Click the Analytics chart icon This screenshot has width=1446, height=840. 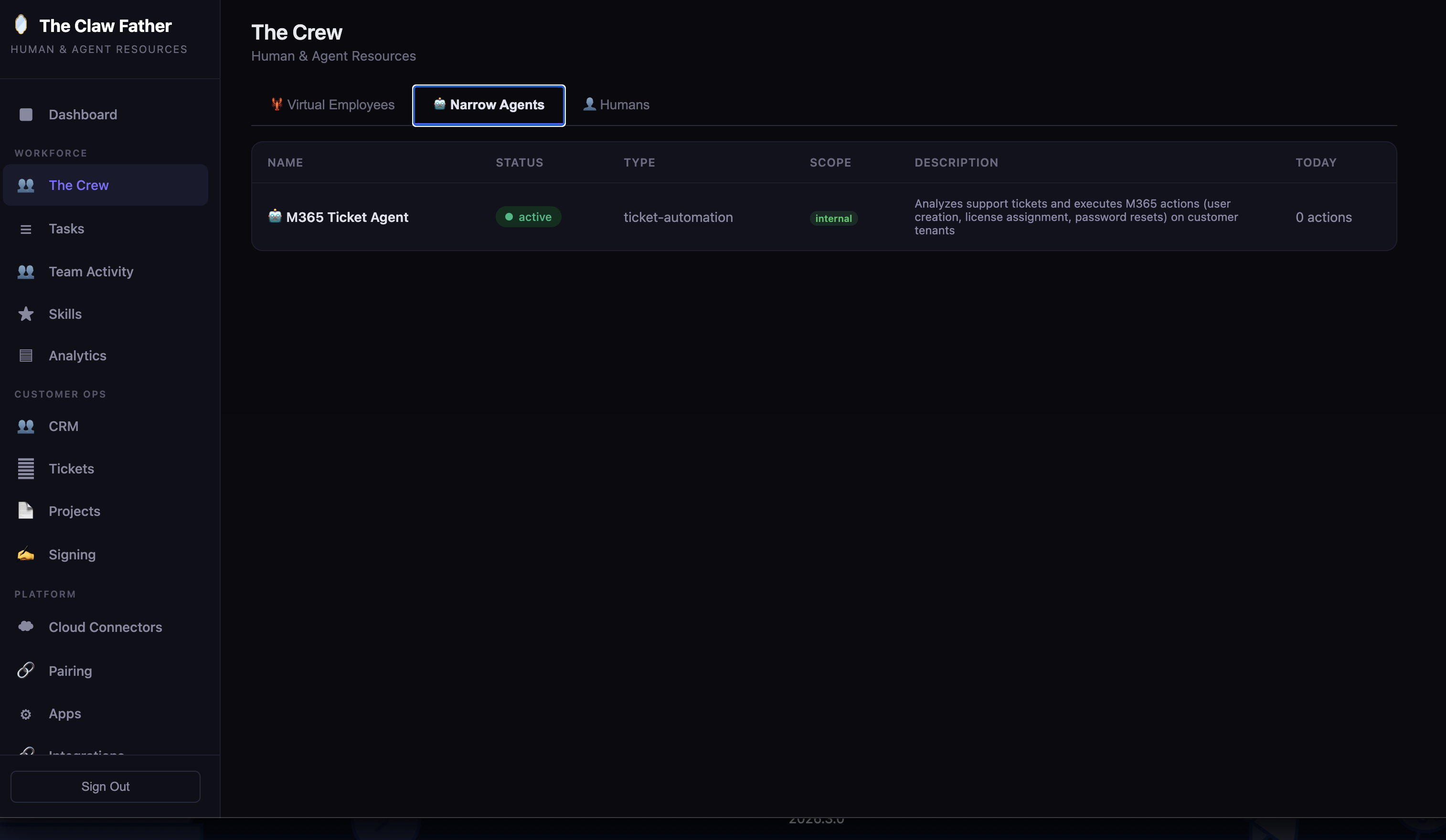coord(26,356)
